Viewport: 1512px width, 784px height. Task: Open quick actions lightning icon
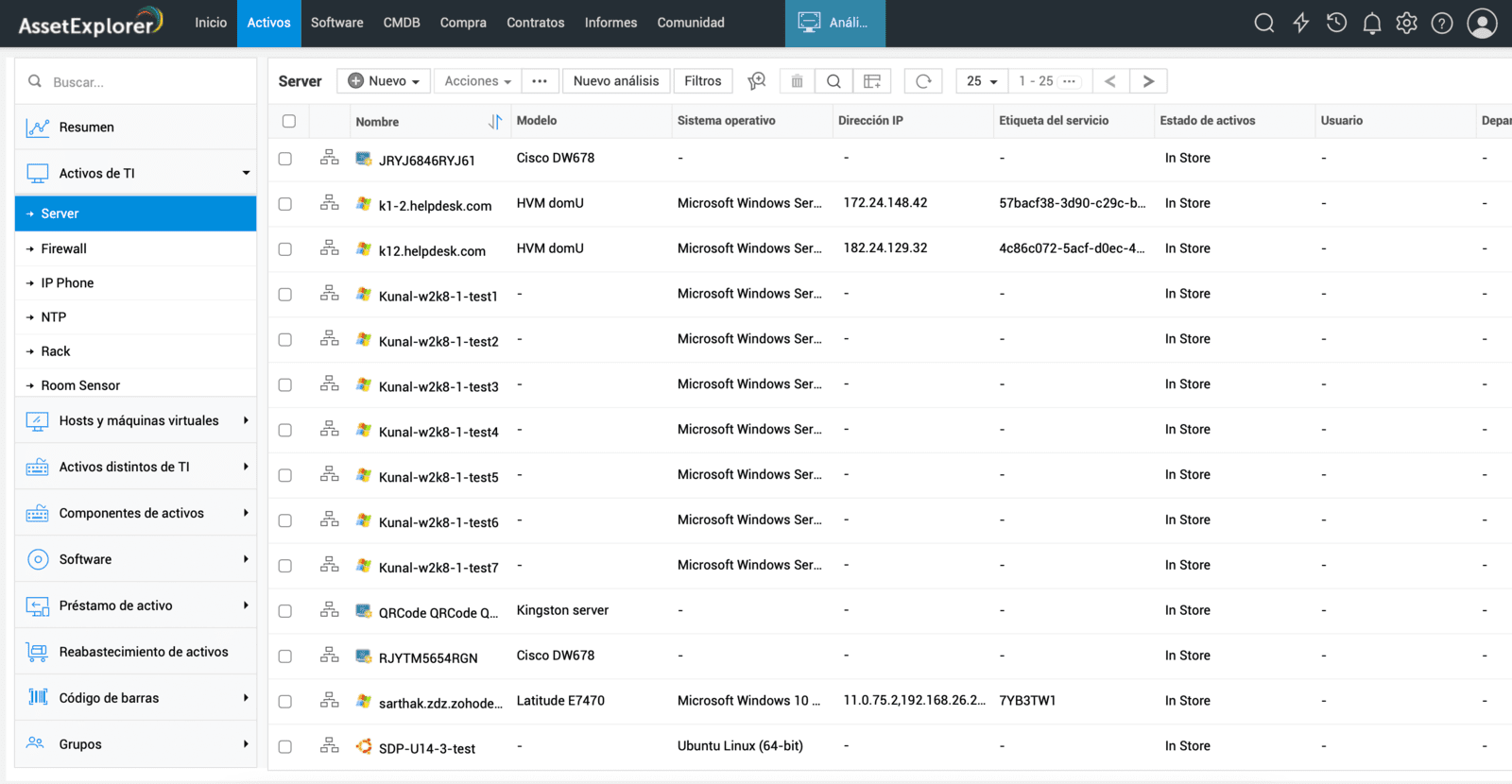[1301, 24]
